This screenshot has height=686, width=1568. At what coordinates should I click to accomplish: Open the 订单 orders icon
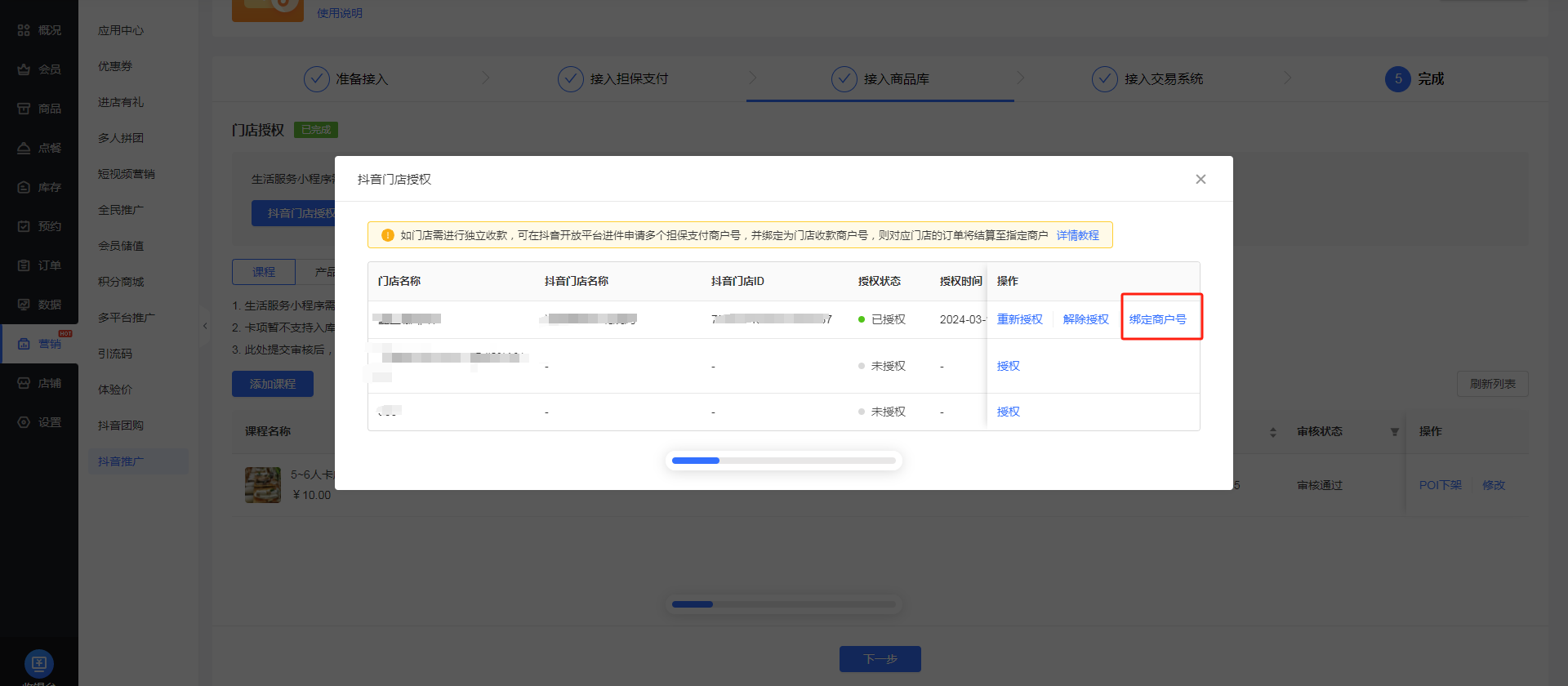click(x=24, y=265)
